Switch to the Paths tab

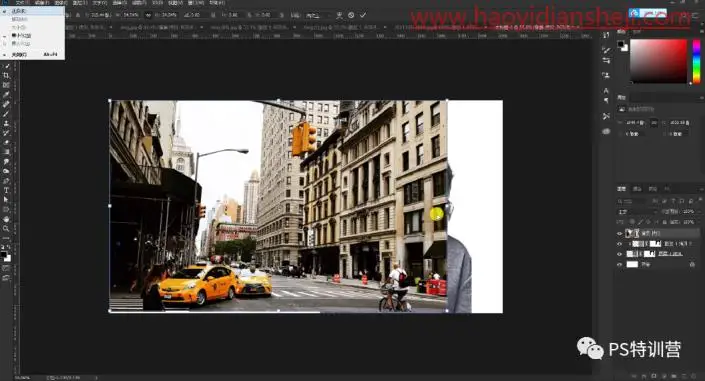point(652,189)
